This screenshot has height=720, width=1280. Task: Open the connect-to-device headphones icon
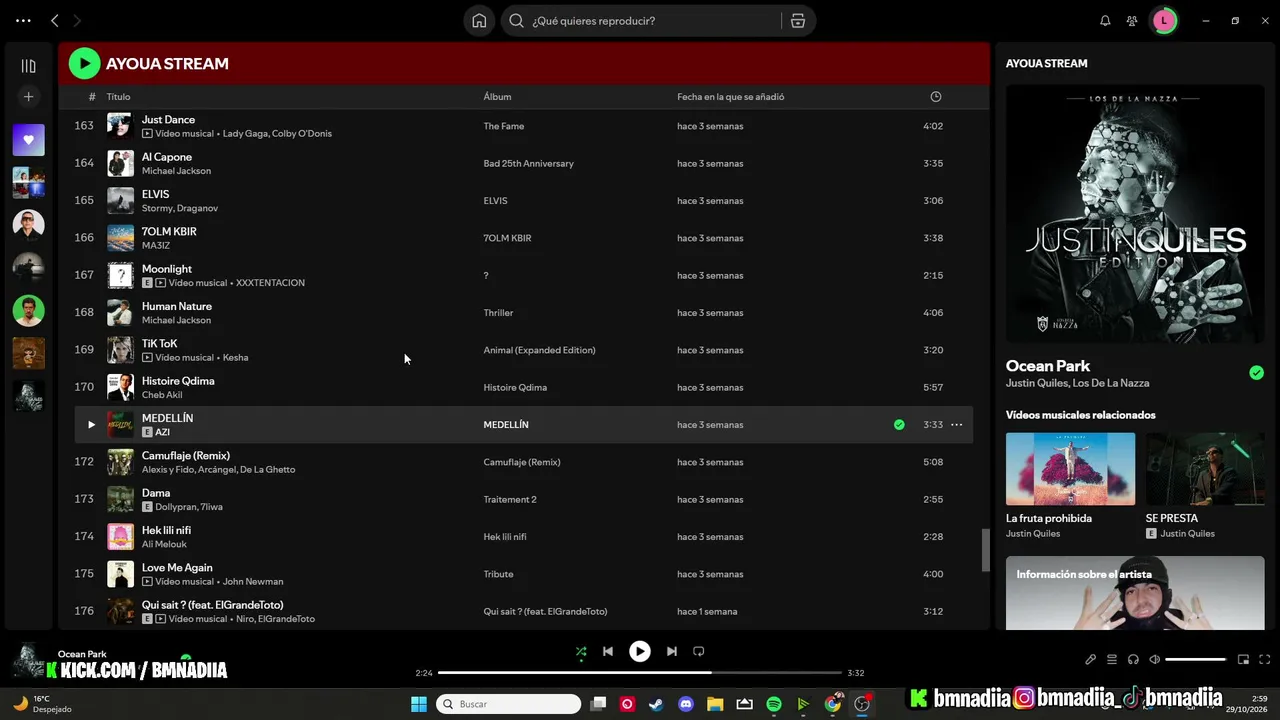[1133, 660]
